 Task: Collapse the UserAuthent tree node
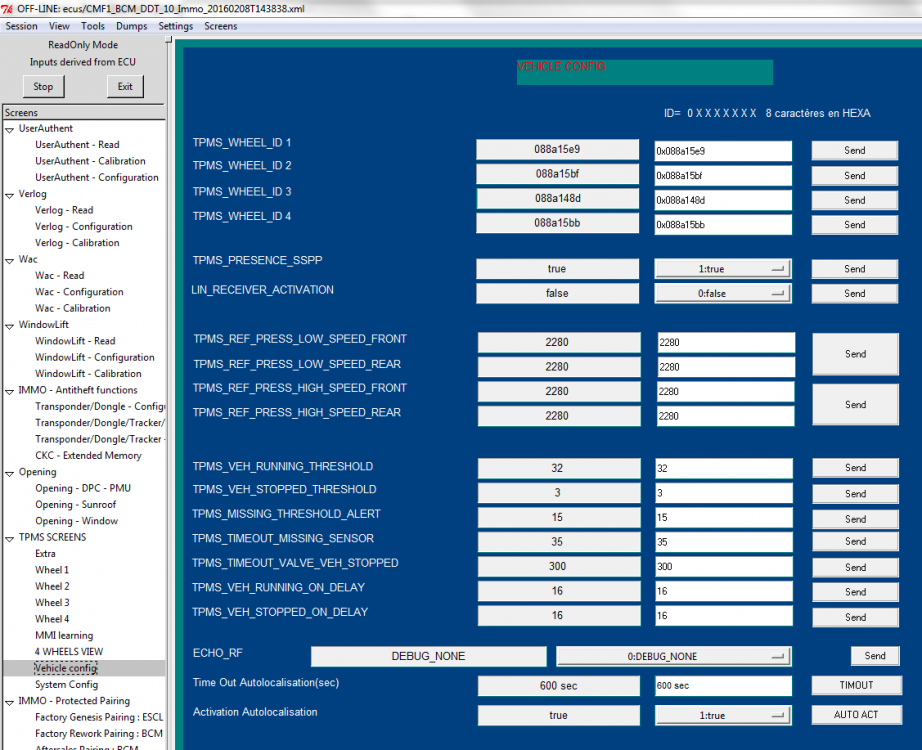9,129
